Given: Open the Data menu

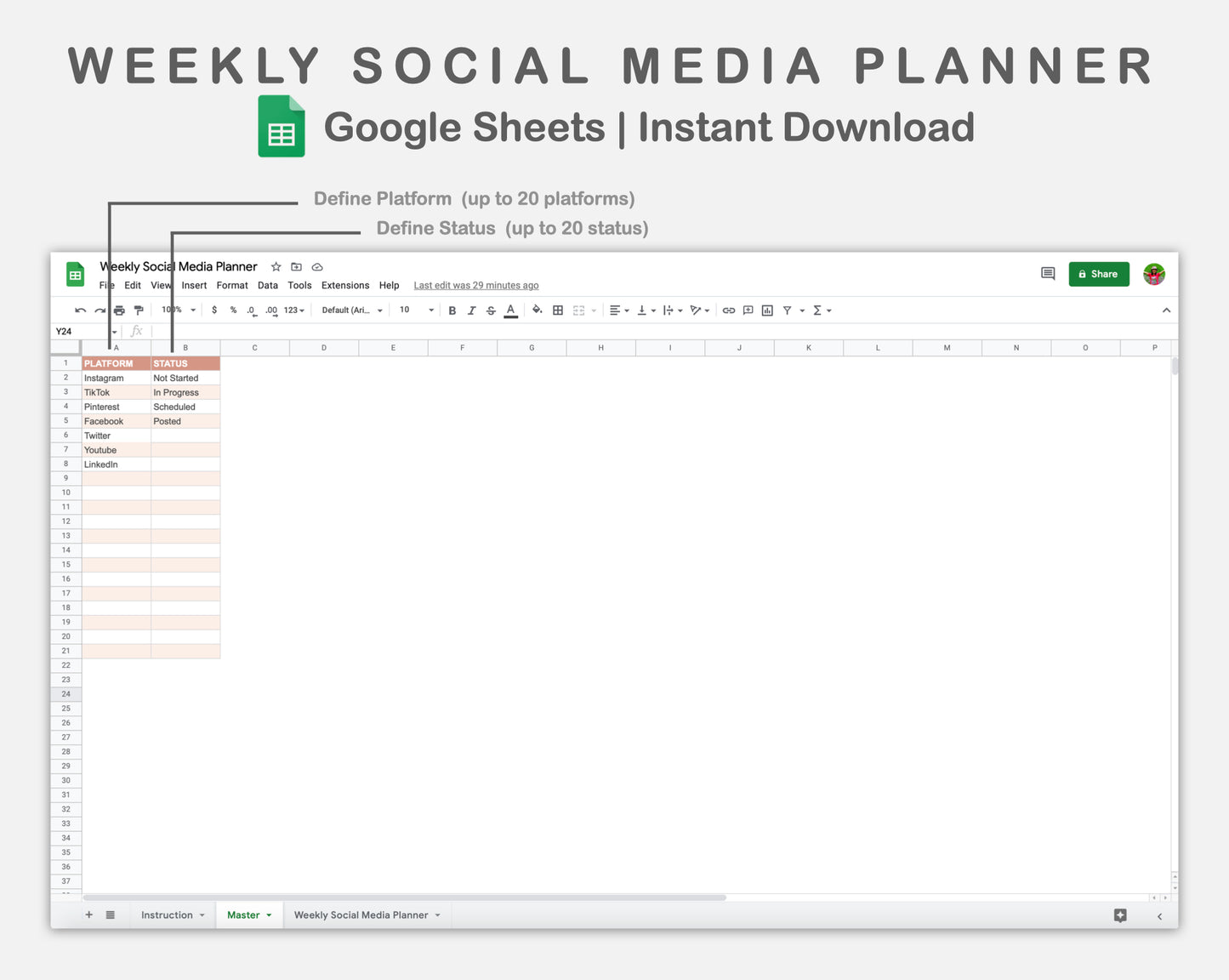Looking at the screenshot, I should tap(267, 285).
